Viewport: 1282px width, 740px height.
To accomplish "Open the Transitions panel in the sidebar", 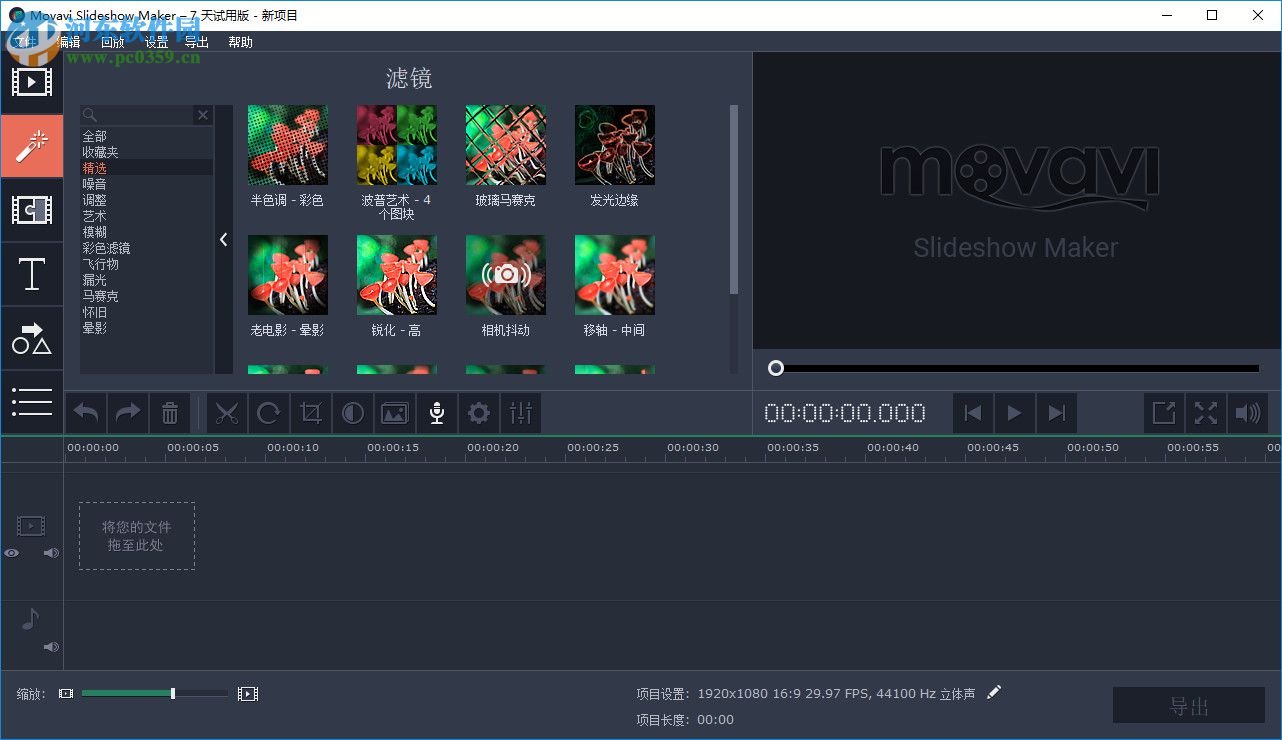I will (x=32, y=209).
